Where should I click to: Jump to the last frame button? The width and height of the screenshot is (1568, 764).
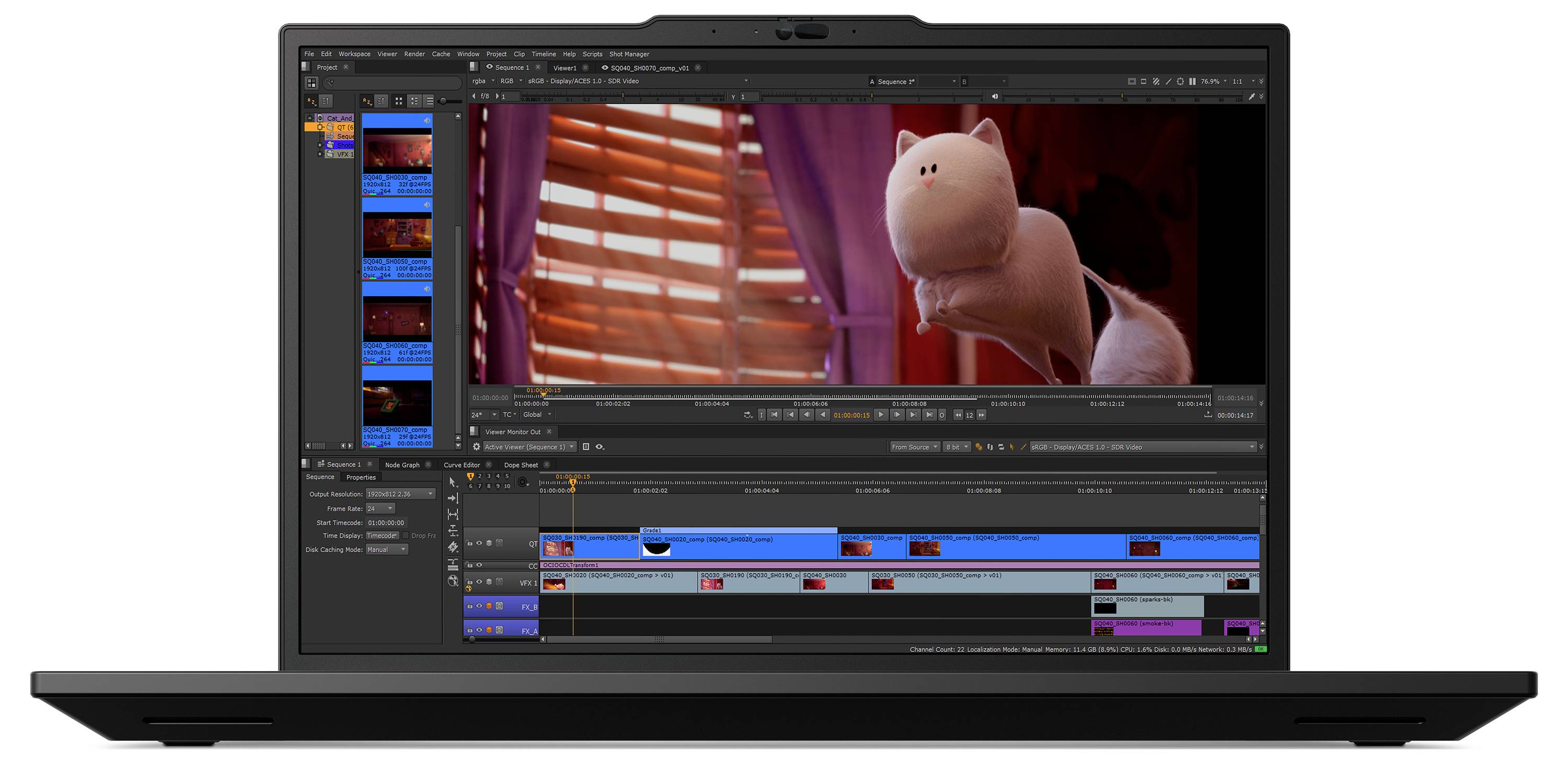tap(929, 415)
